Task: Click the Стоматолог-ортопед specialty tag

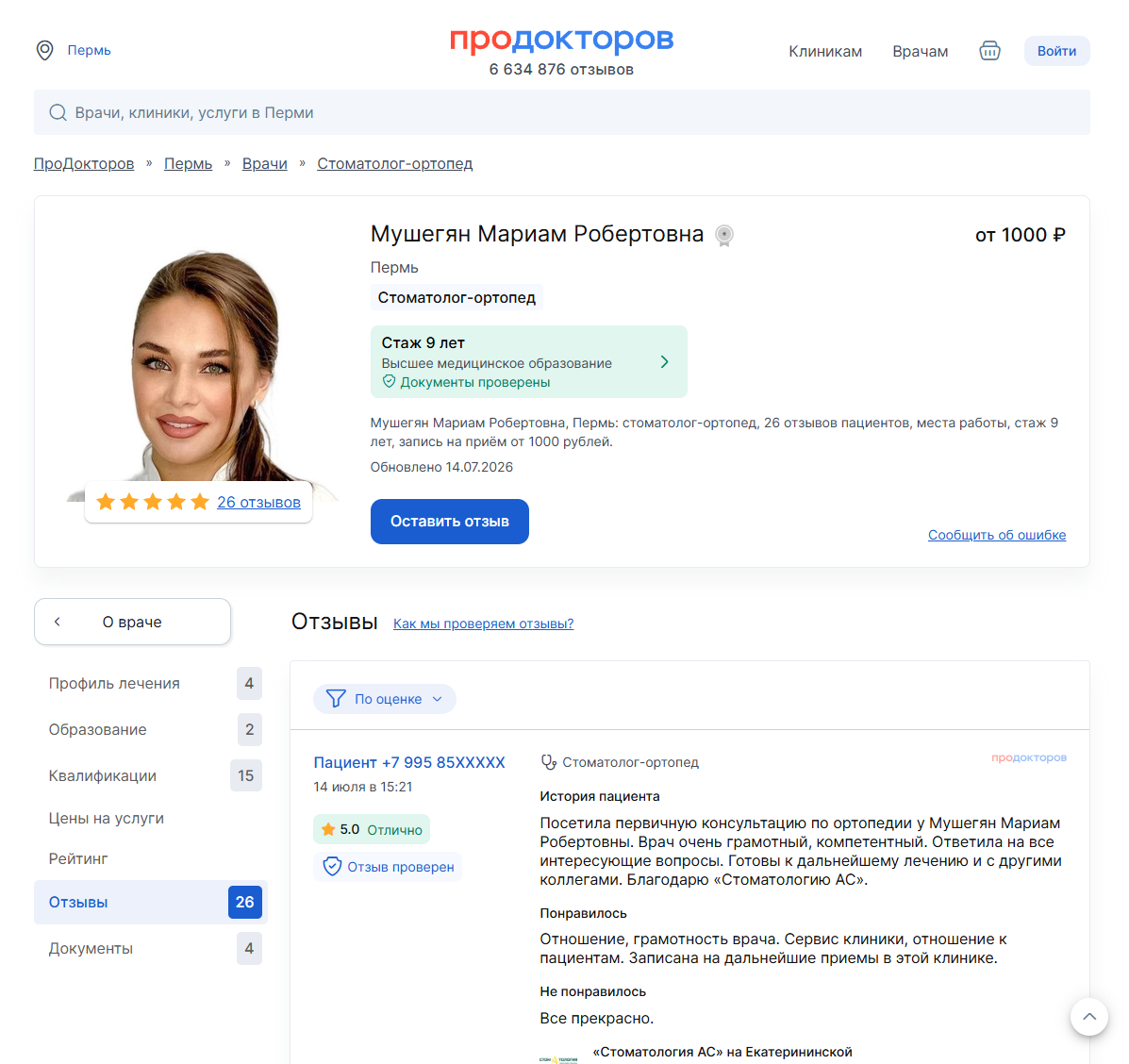Action: coord(457,297)
